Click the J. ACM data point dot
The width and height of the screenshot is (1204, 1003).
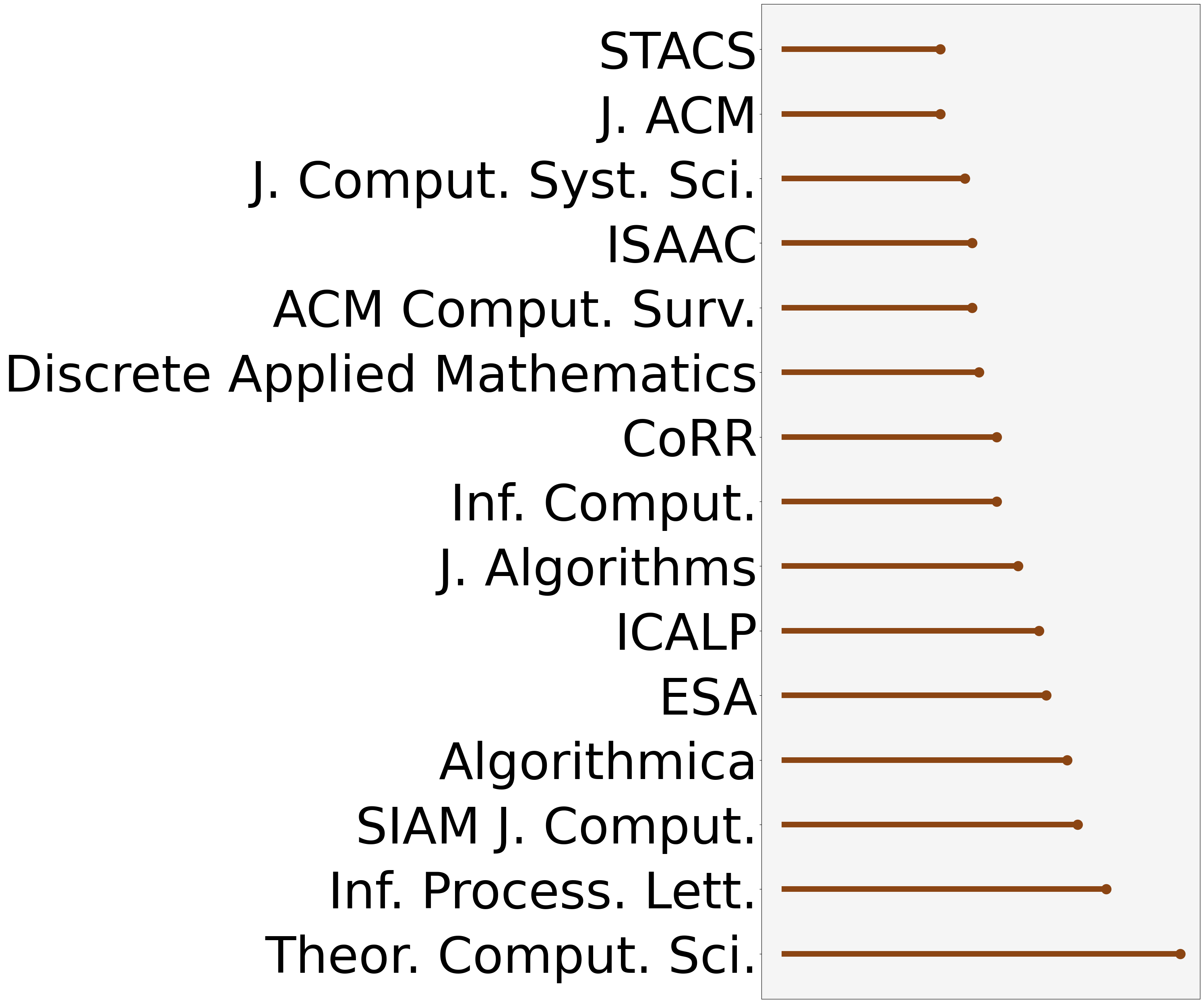pyautogui.click(x=940, y=114)
